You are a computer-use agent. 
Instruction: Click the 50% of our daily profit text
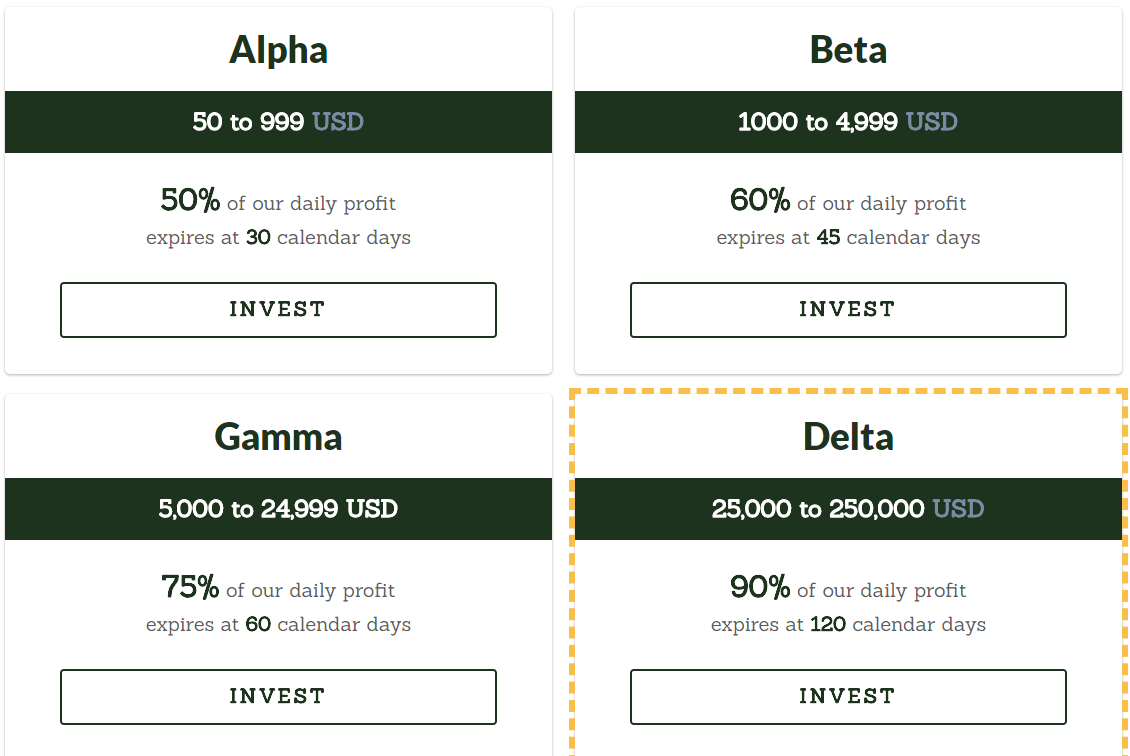[278, 200]
